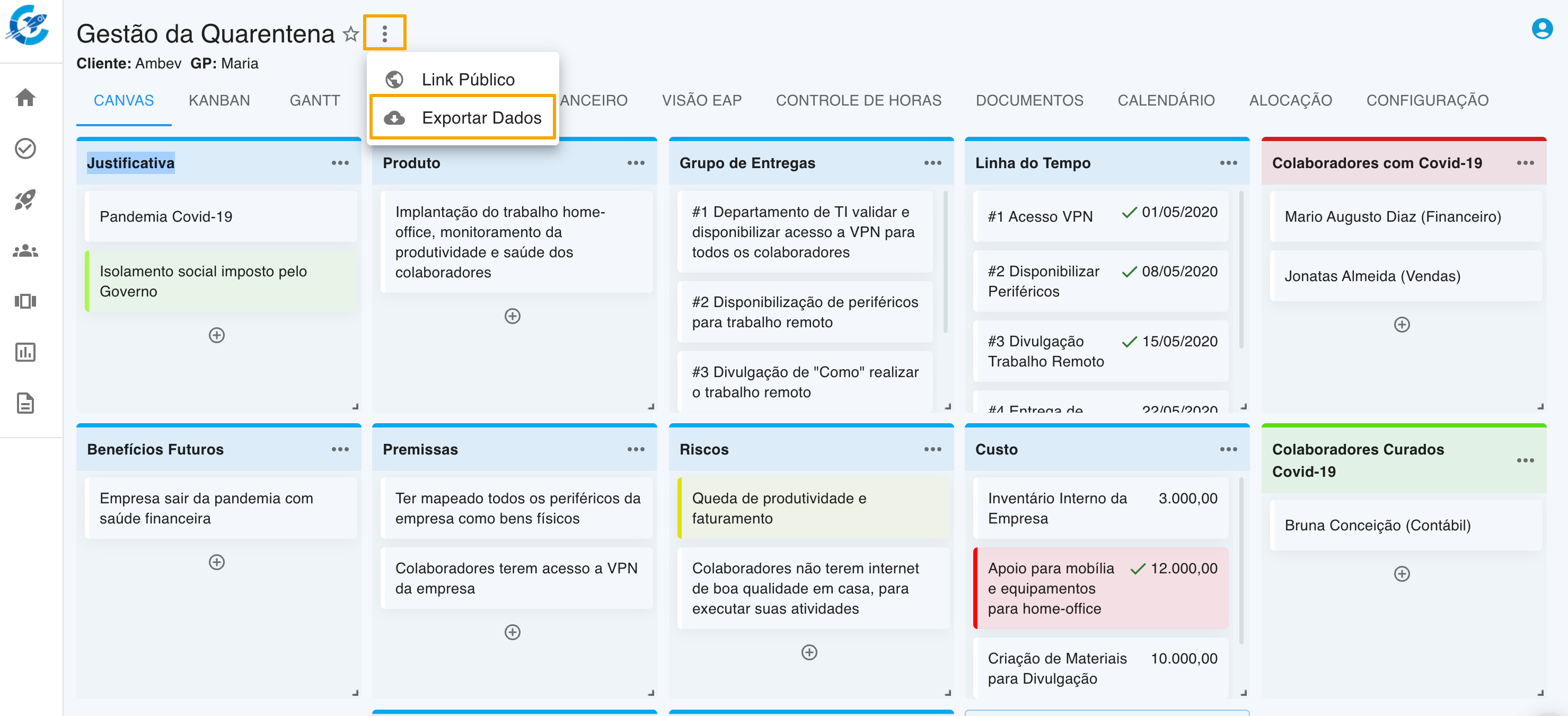Open the rocket projects icon in the sidebar
The height and width of the screenshot is (716, 1568).
click(x=25, y=200)
